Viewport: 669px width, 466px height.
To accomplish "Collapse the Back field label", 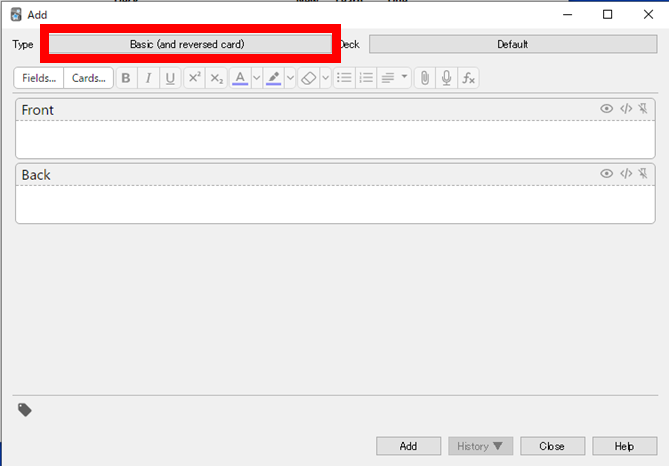I will tap(36, 175).
